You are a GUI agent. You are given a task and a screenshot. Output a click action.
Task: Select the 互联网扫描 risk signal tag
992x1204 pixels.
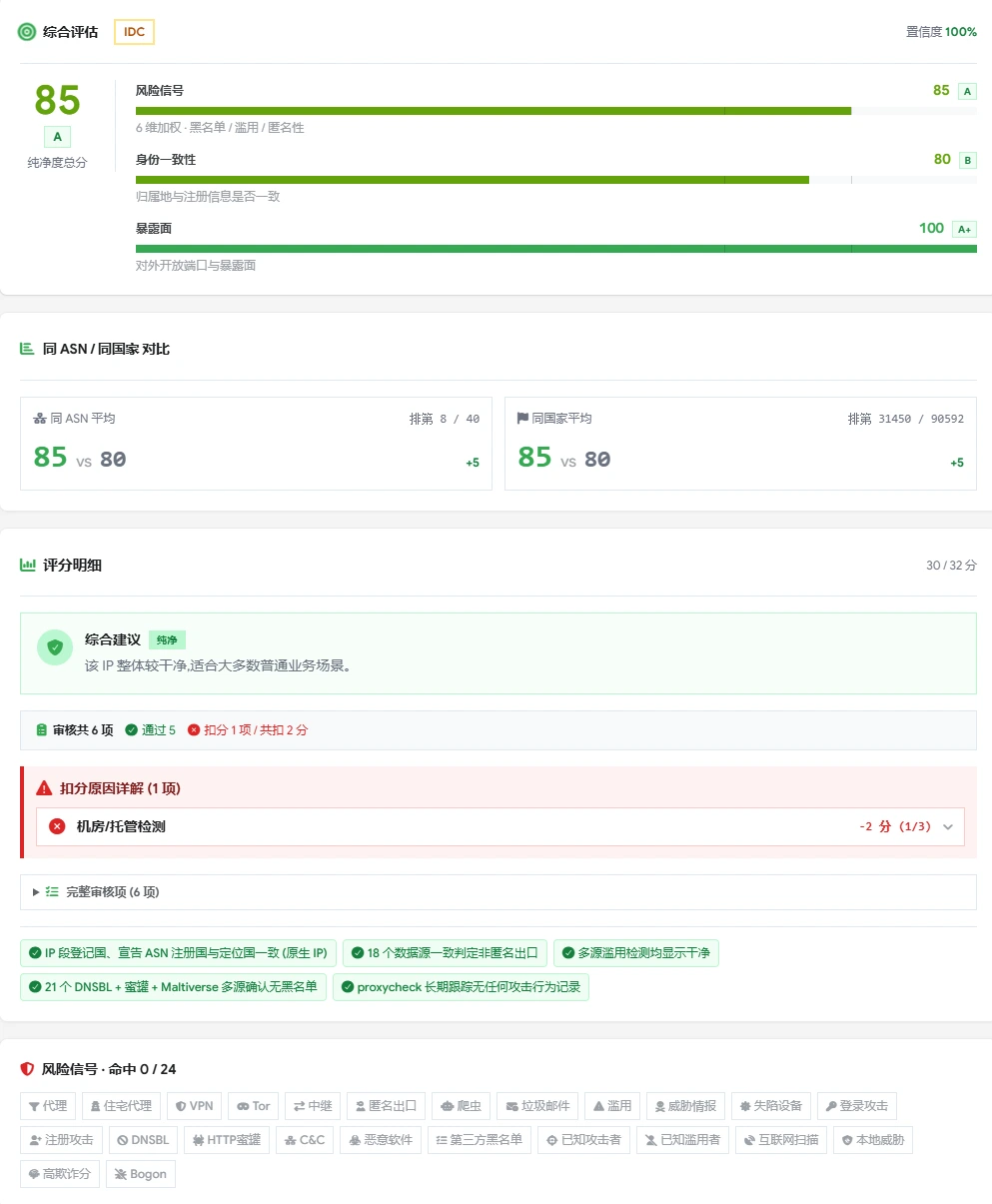(x=781, y=1140)
